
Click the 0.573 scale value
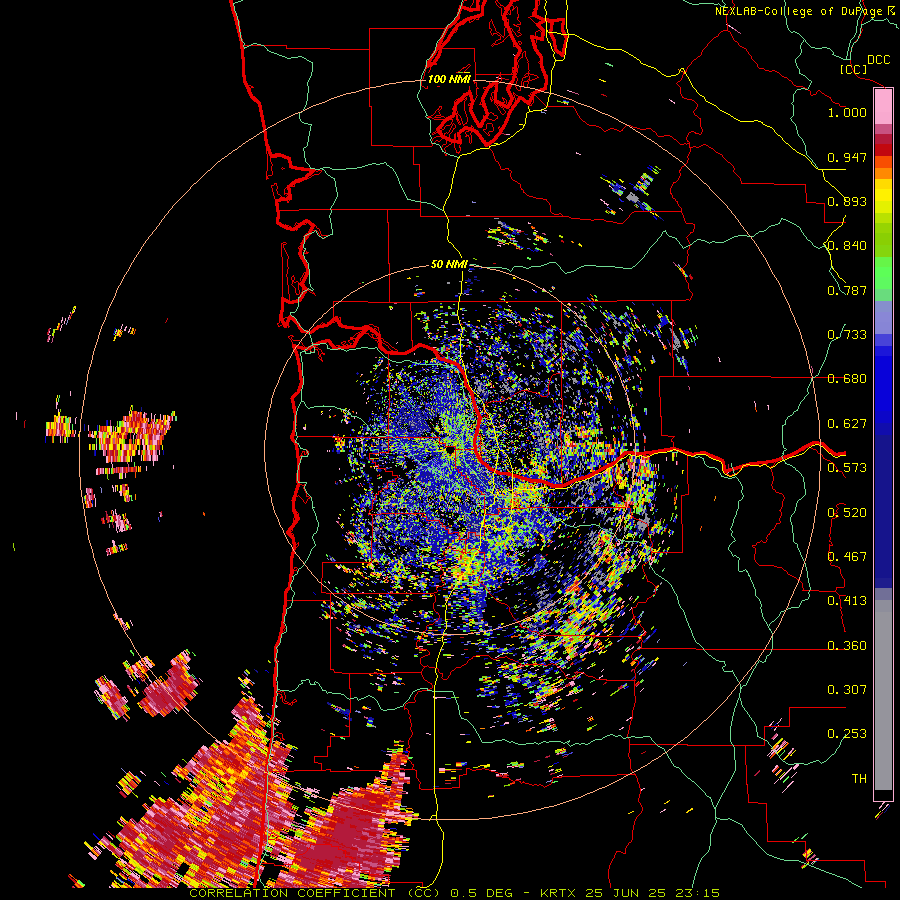tap(847, 468)
